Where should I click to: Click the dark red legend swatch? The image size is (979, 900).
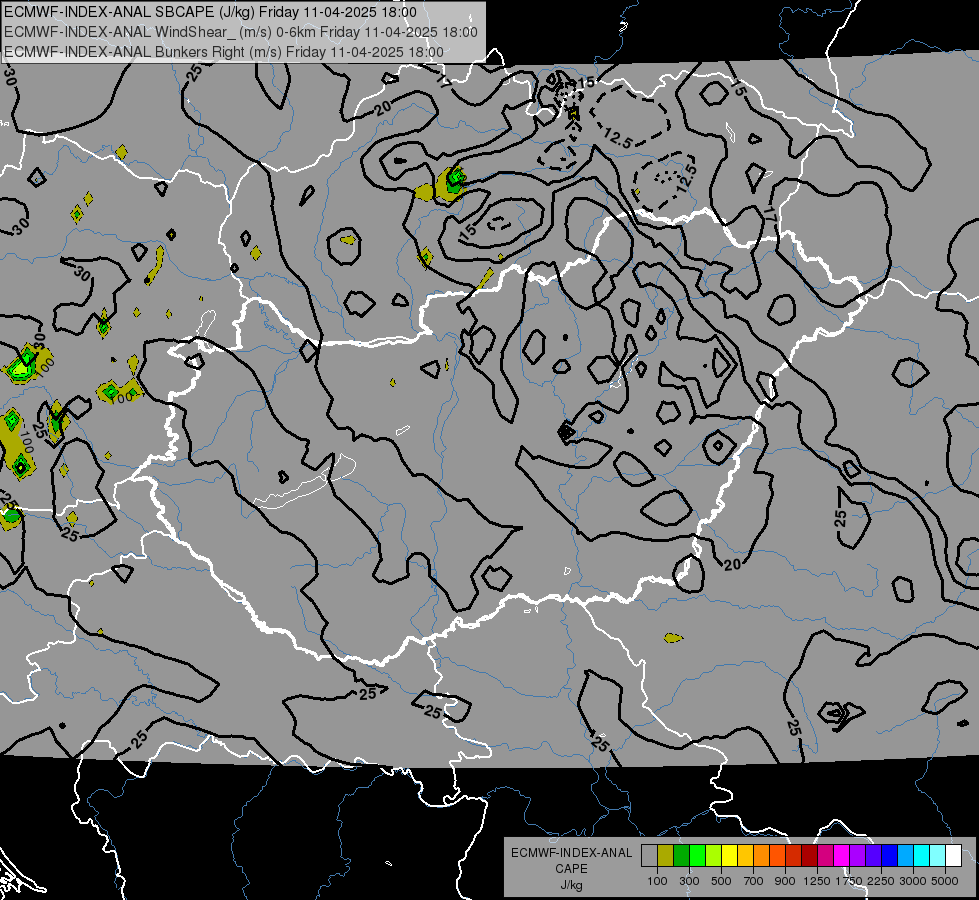pos(809,855)
